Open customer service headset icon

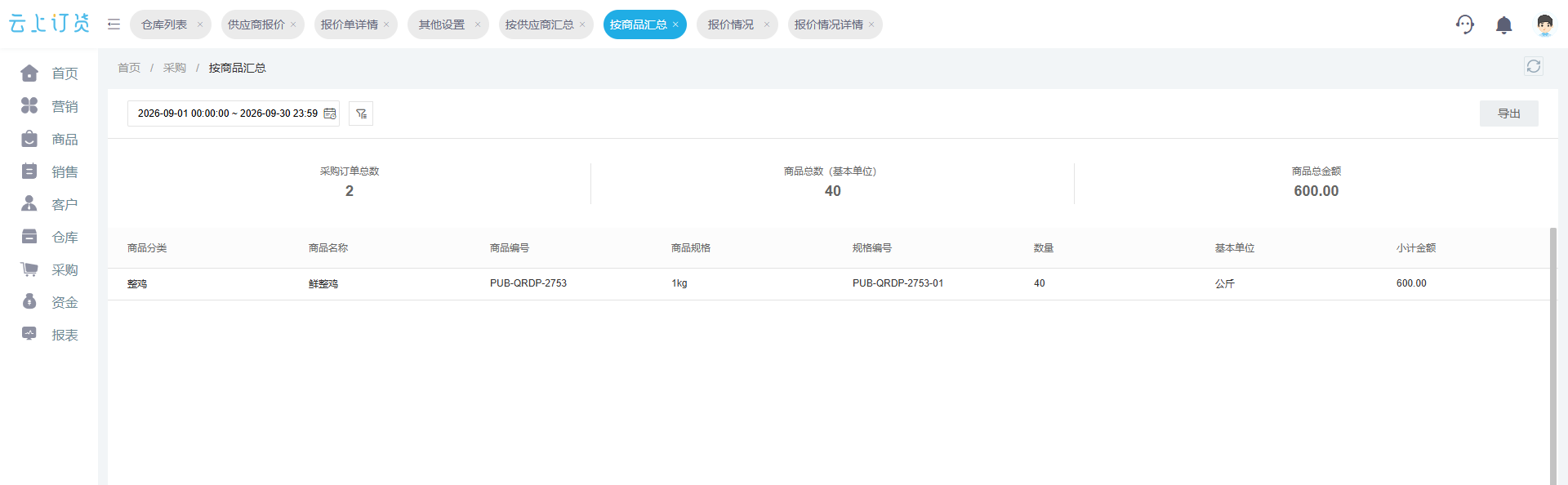pos(1465,24)
